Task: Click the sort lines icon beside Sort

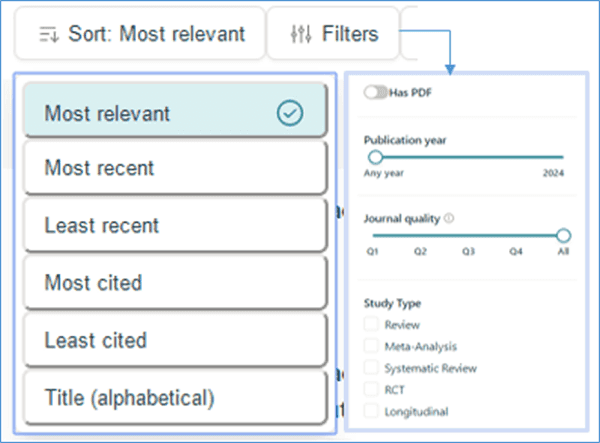Action: pyautogui.click(x=49, y=34)
